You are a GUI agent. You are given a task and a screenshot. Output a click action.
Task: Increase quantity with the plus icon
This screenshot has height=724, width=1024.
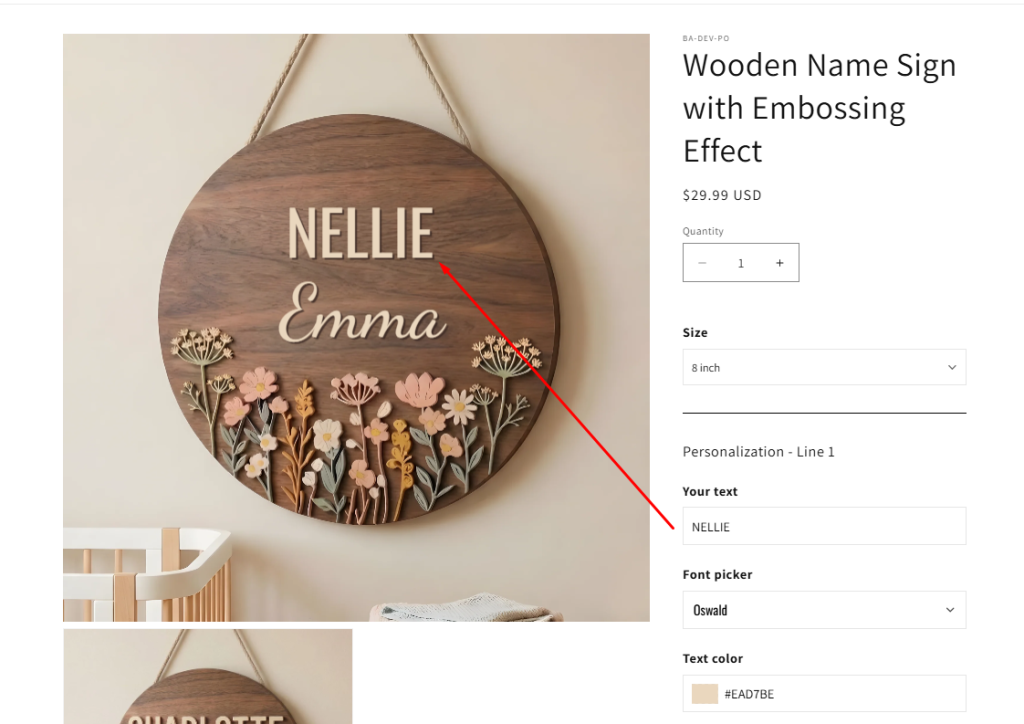(779, 263)
